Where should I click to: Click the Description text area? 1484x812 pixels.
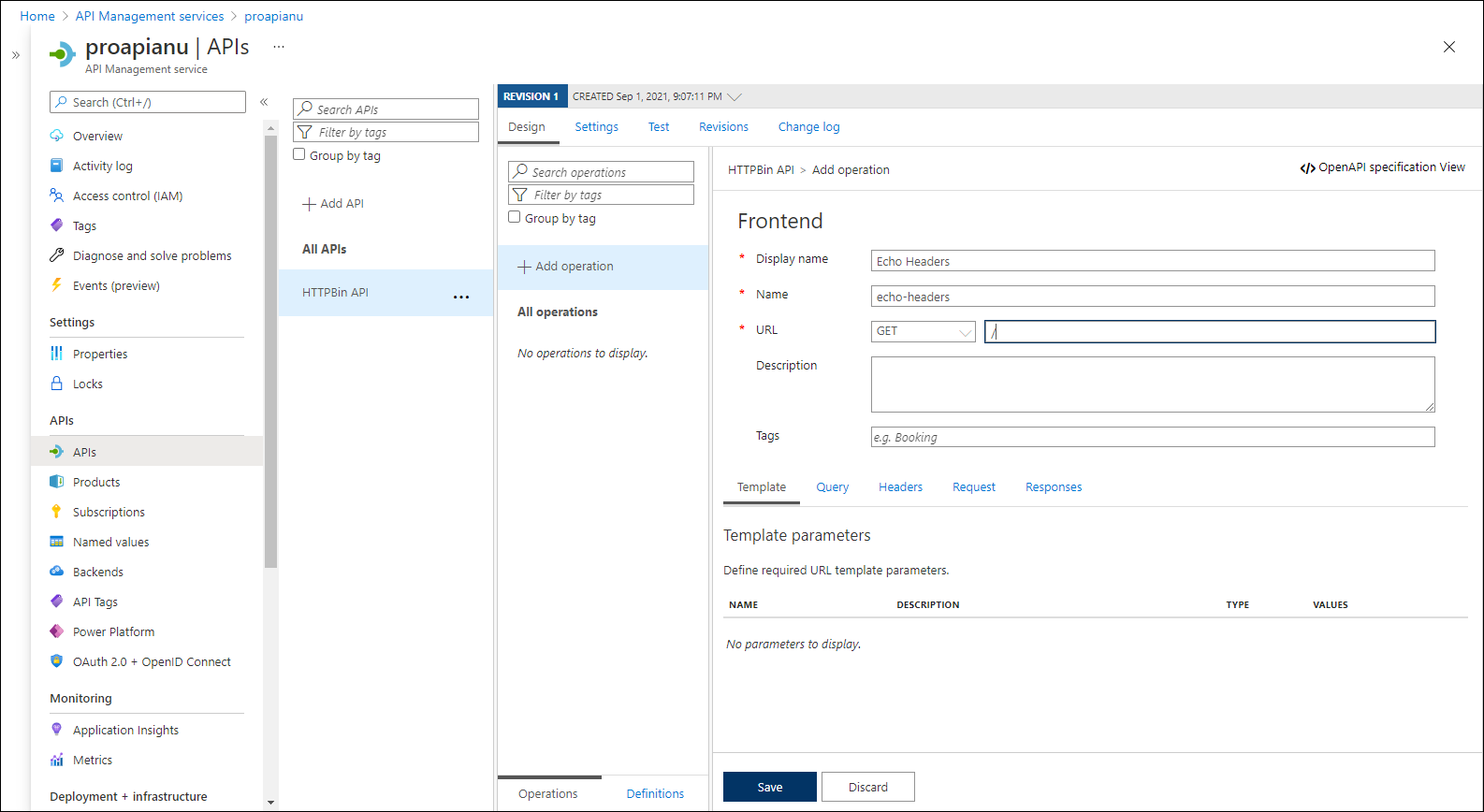click(x=1153, y=384)
